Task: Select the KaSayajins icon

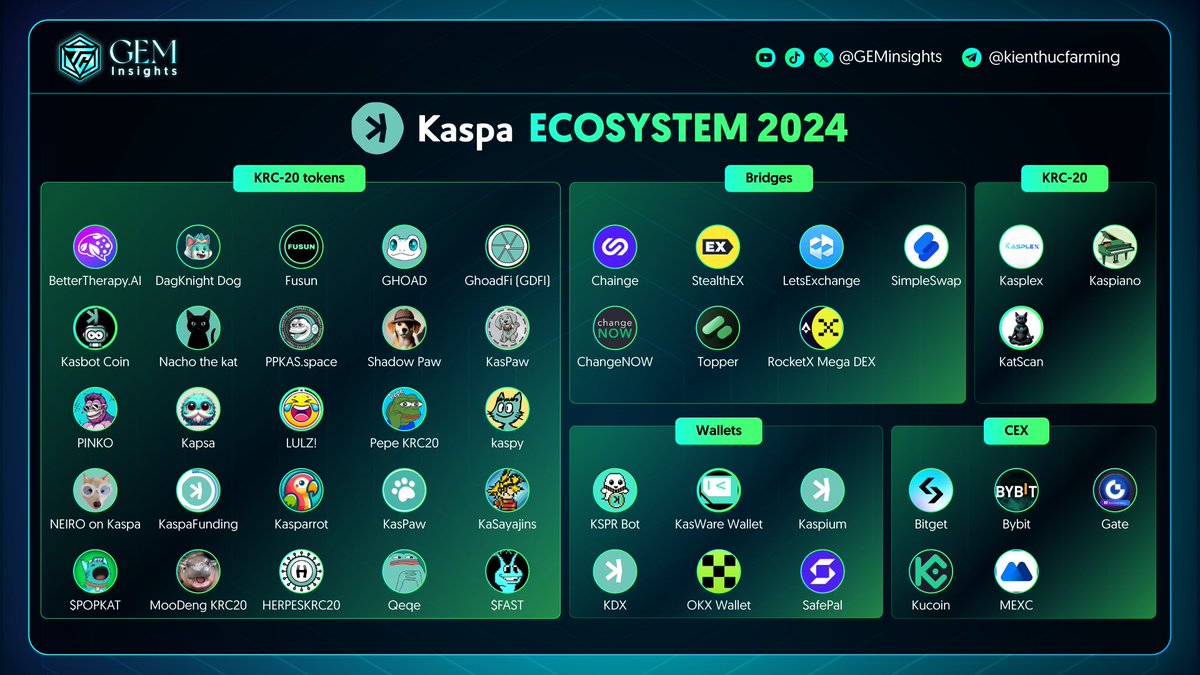Action: [507, 490]
